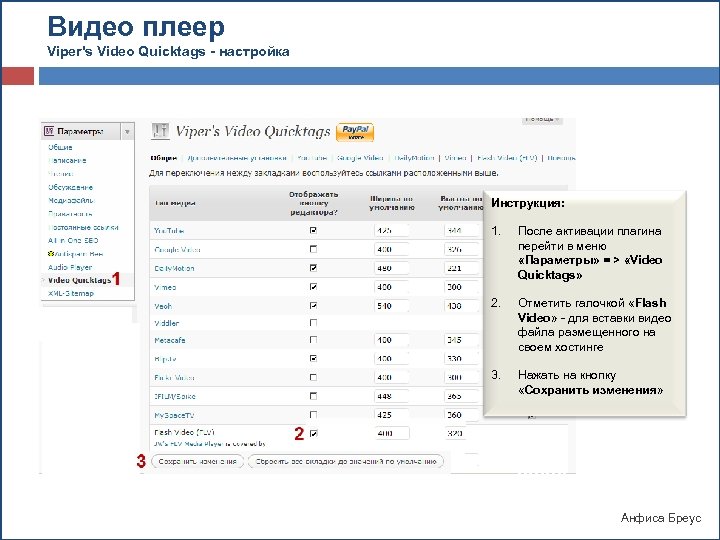Open the Metacafe link in the media table
Viewport: 720px width, 540px height.
coord(170,340)
